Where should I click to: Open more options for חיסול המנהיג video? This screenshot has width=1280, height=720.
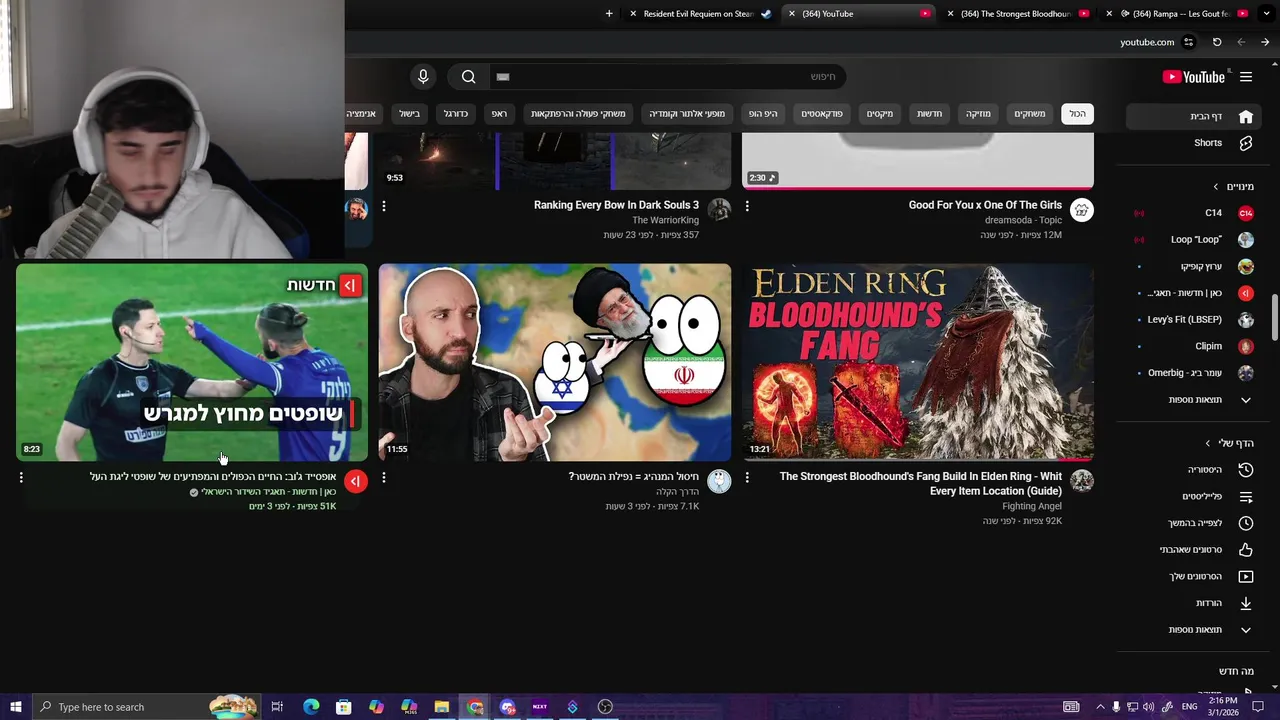point(384,478)
